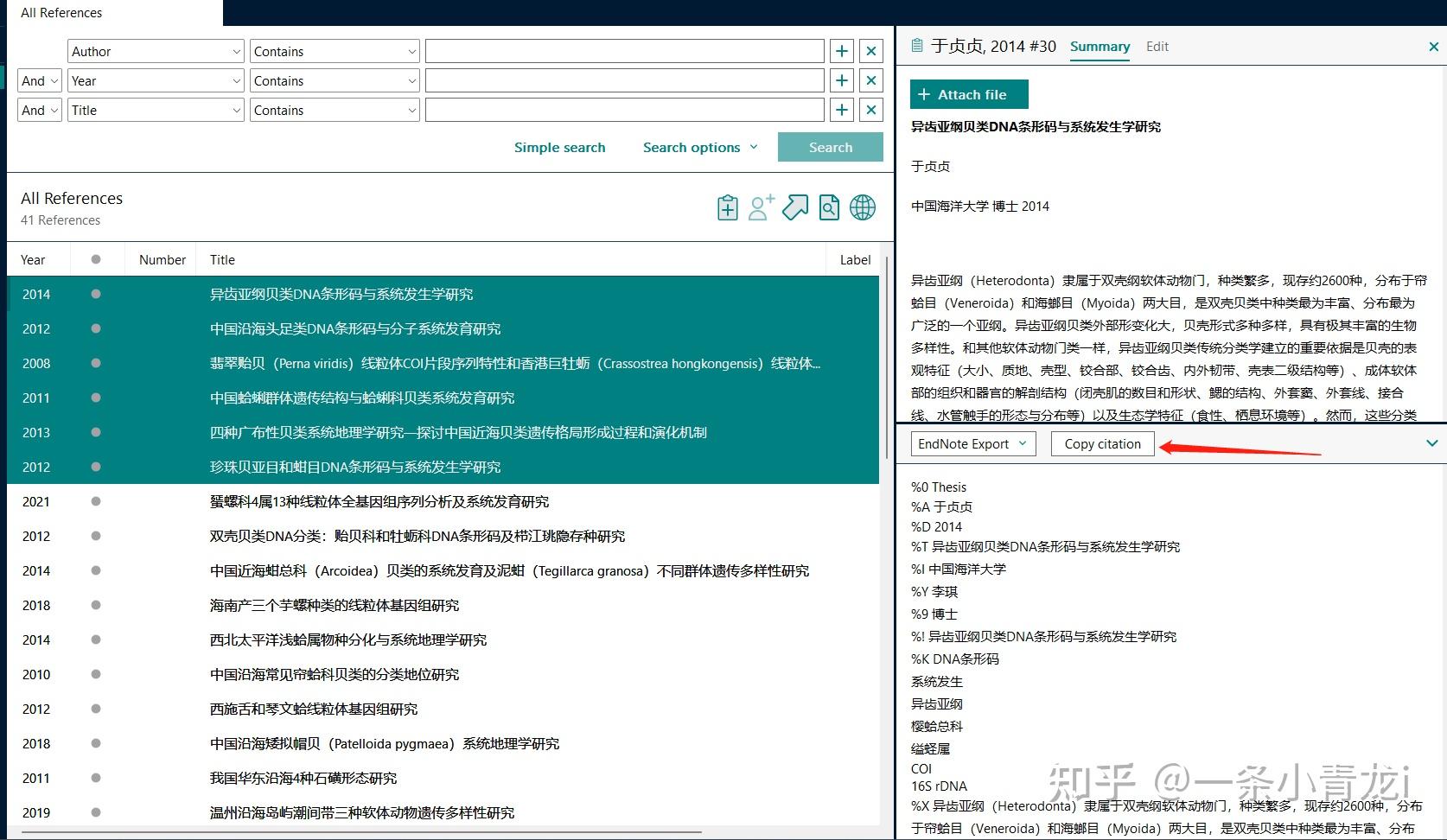
Task: Select reference 珍珠贝亚目和蚶目DNA条形码与系统发生学研究
Action: (443, 467)
